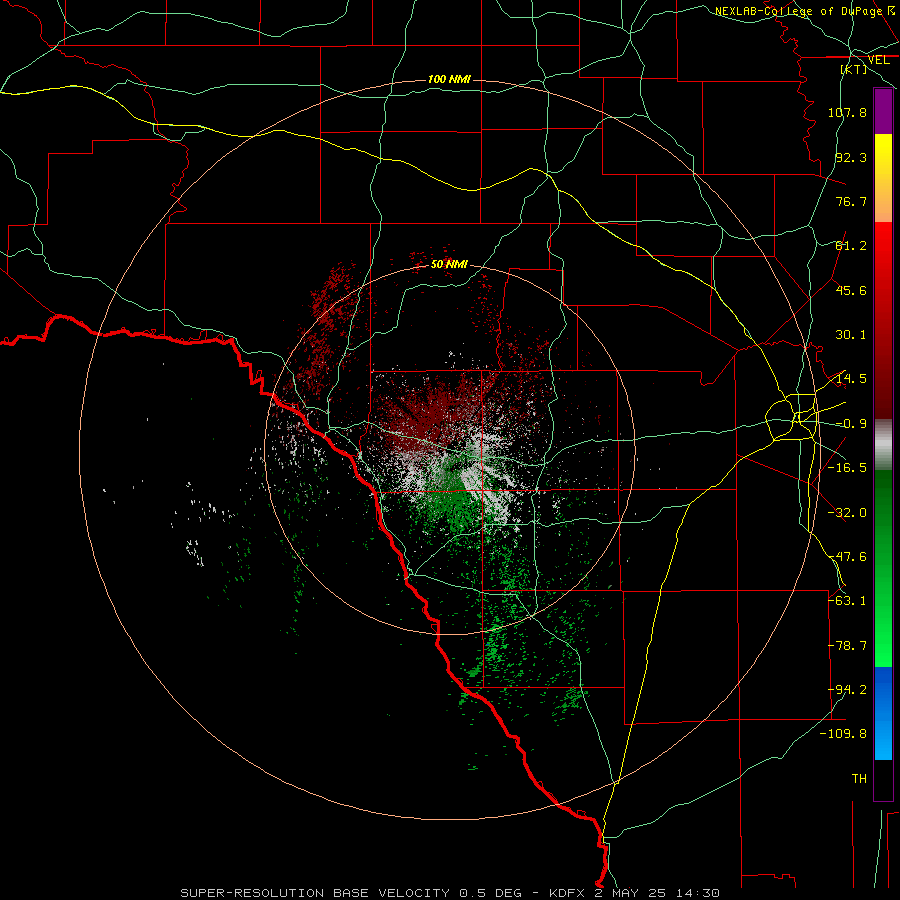Screen dimensions: 900x900
Task: Click the -109.8 value on the velocity scale
Action: 843,734
